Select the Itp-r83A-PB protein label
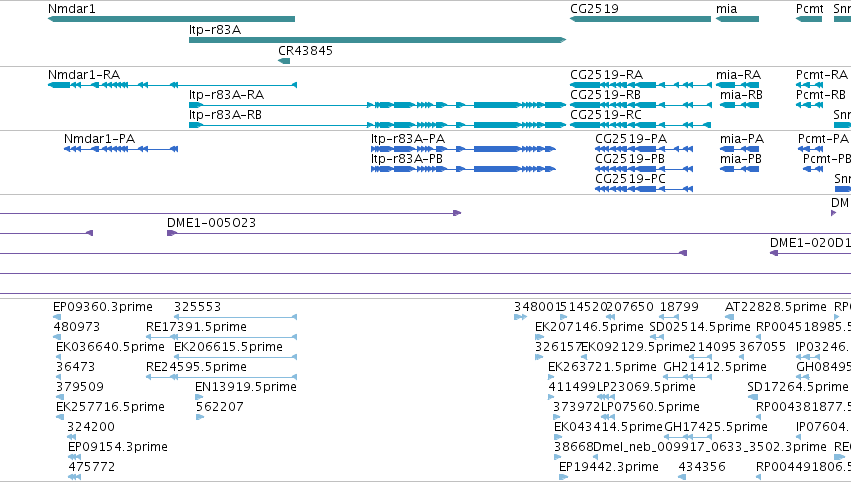The image size is (851, 482). [407, 158]
